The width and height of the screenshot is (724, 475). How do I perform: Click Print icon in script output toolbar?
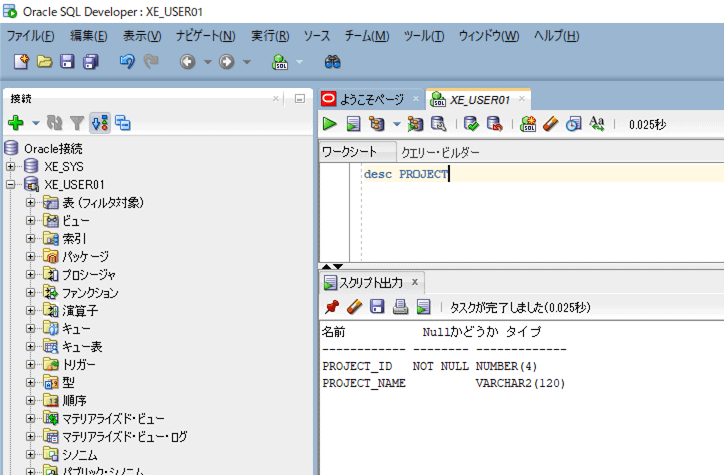400,307
